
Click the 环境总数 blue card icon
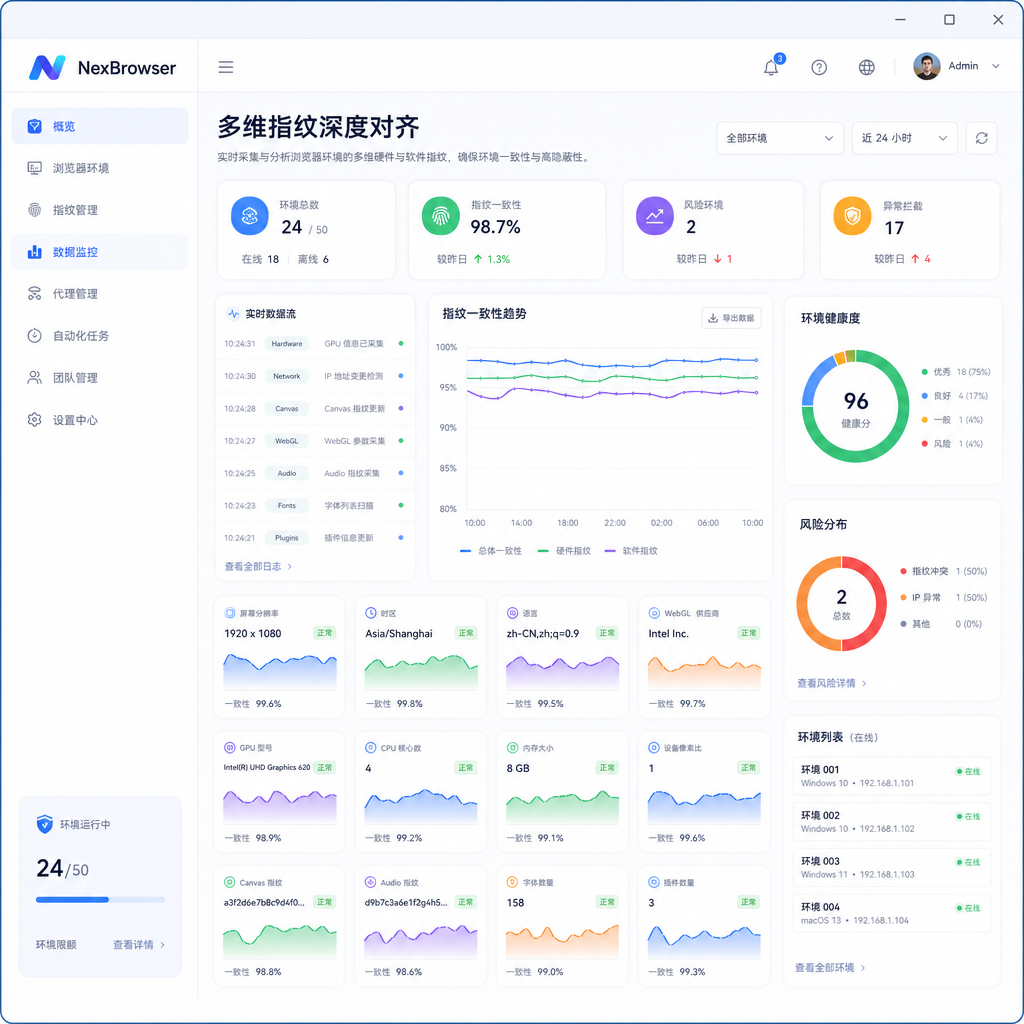pyautogui.click(x=249, y=216)
